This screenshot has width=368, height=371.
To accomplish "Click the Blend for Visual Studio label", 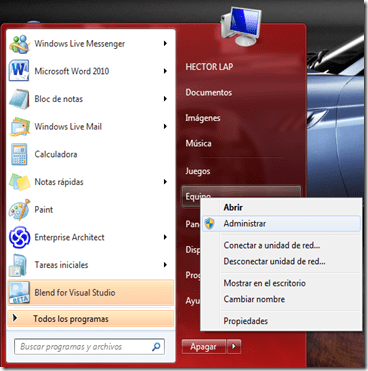I will [75, 293].
